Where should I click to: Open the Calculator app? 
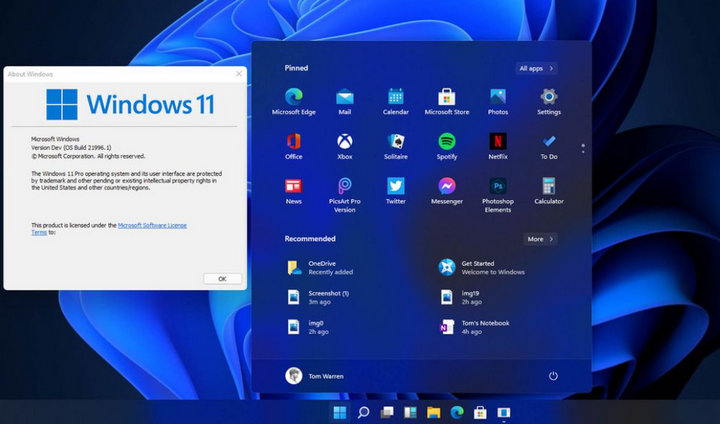(x=549, y=191)
